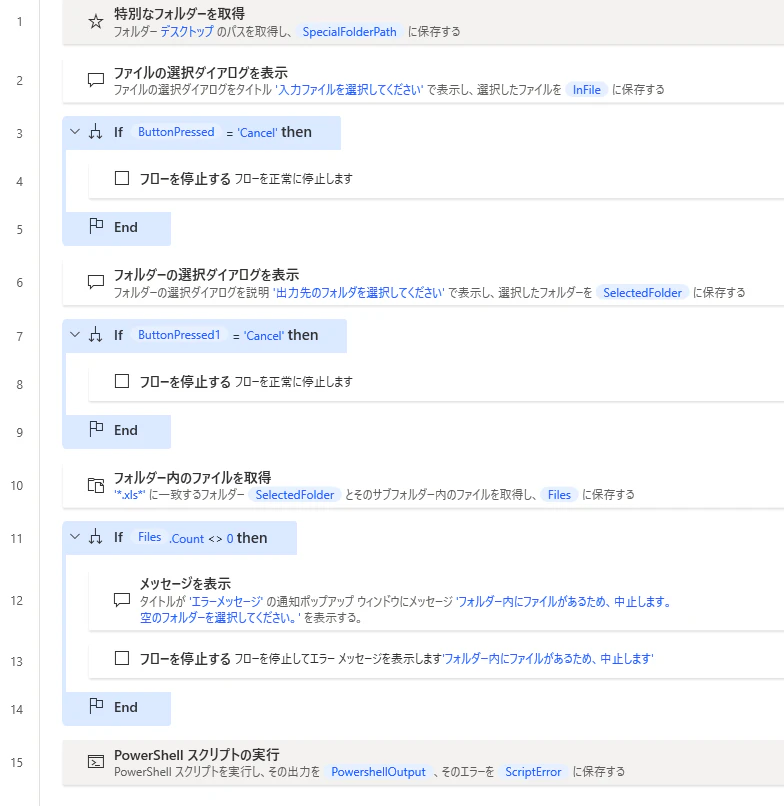This screenshot has height=806, width=784.
Task: Click the 'エラーメッセージ' title value
Action: pyautogui.click(x=226, y=602)
